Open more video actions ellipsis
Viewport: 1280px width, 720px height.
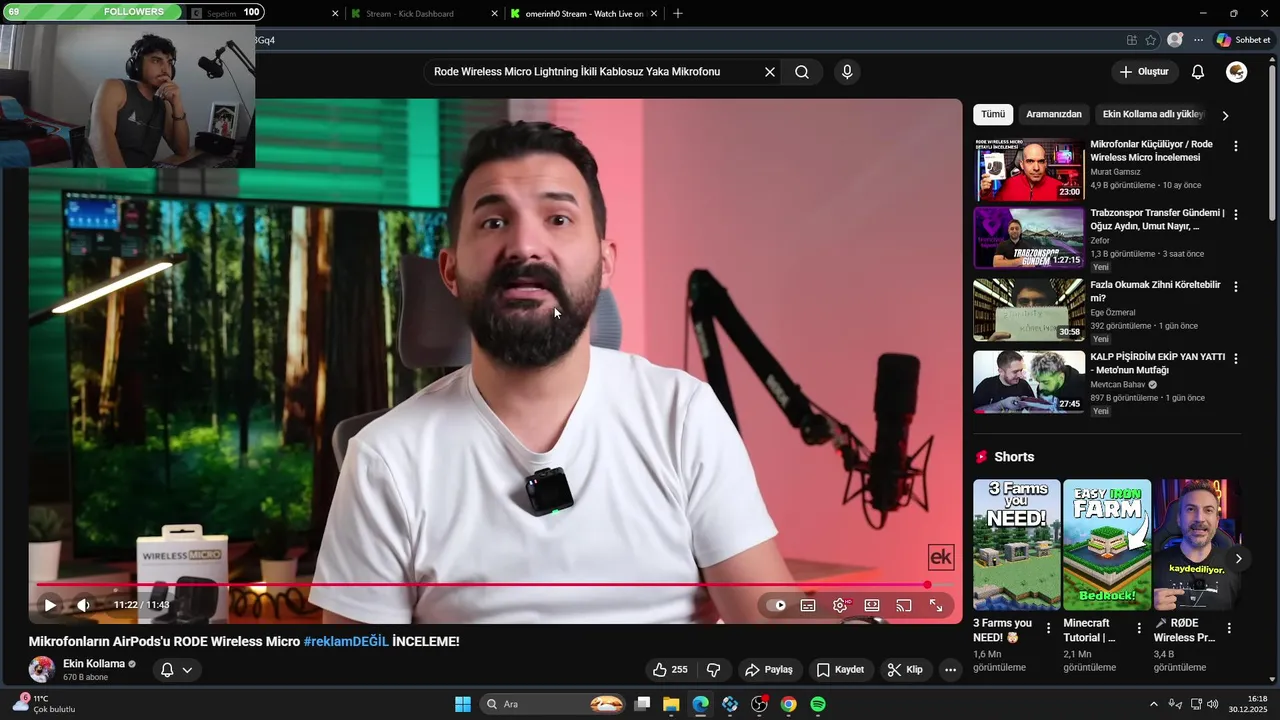coord(950,670)
